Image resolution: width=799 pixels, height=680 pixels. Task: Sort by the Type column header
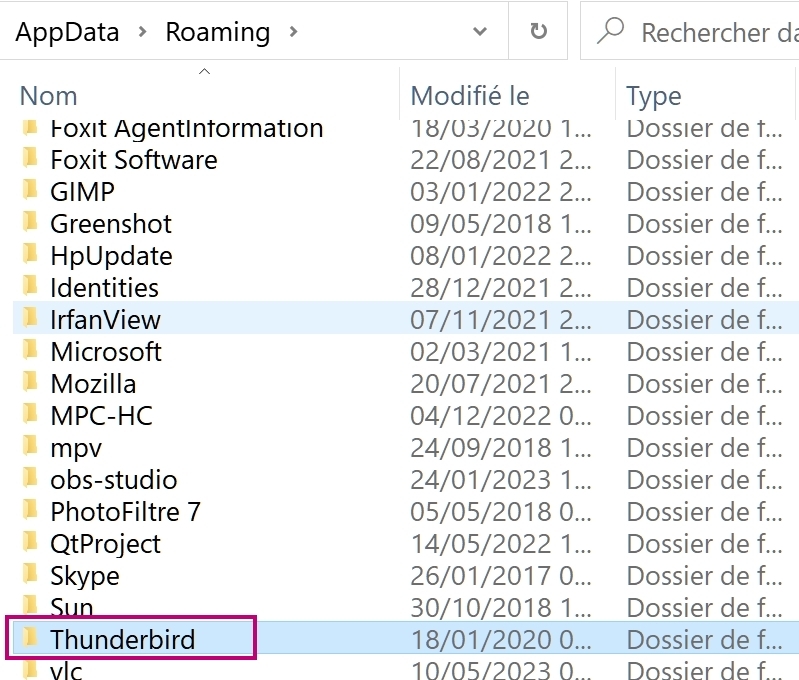pyautogui.click(x=653, y=96)
